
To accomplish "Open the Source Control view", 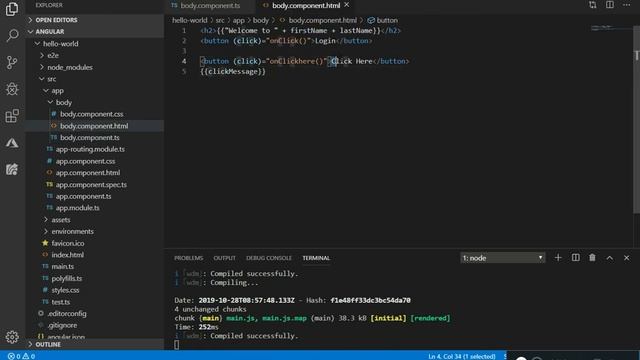I will [12, 62].
